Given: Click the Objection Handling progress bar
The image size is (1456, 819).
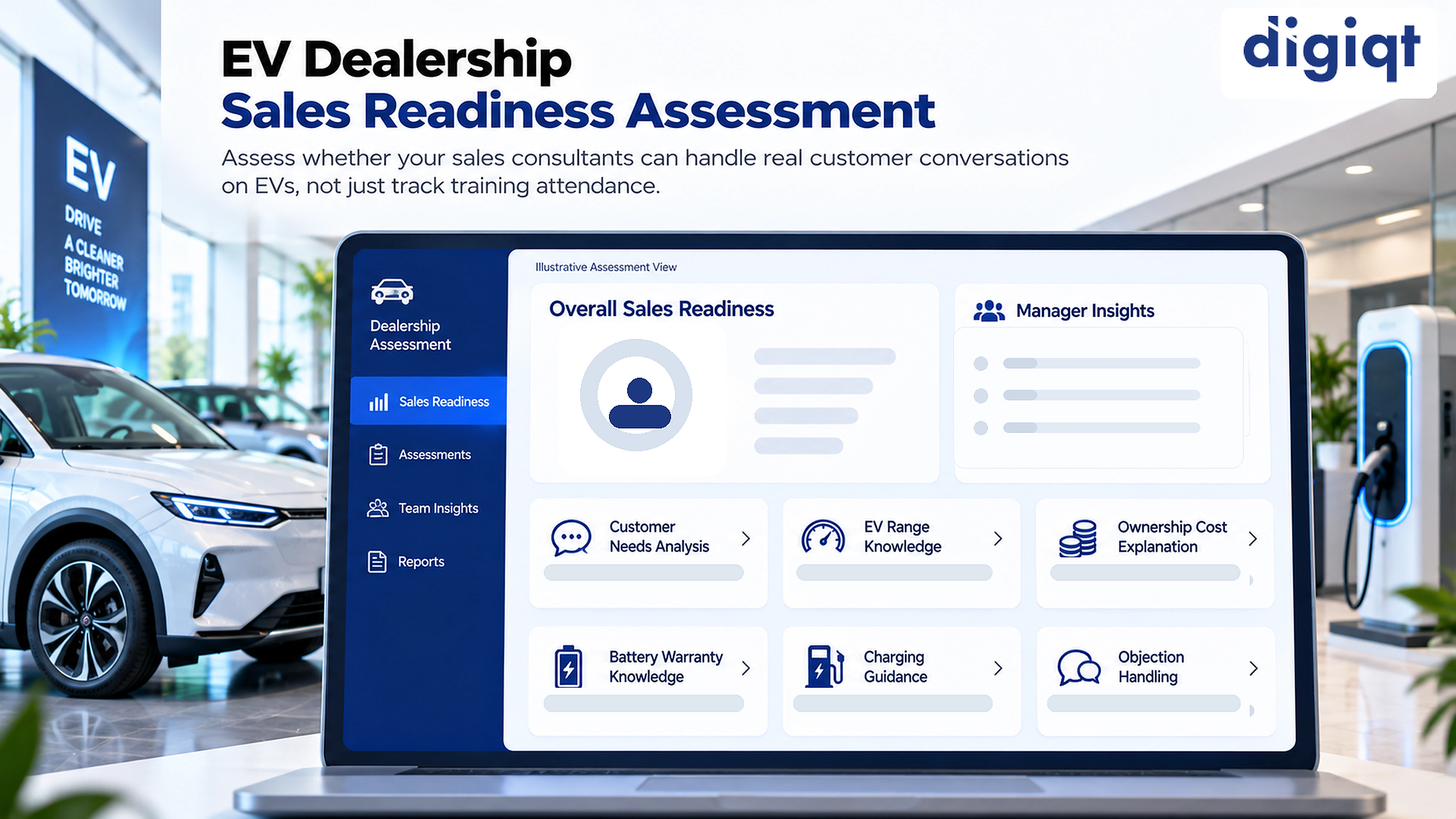Looking at the screenshot, I should tap(1144, 703).
